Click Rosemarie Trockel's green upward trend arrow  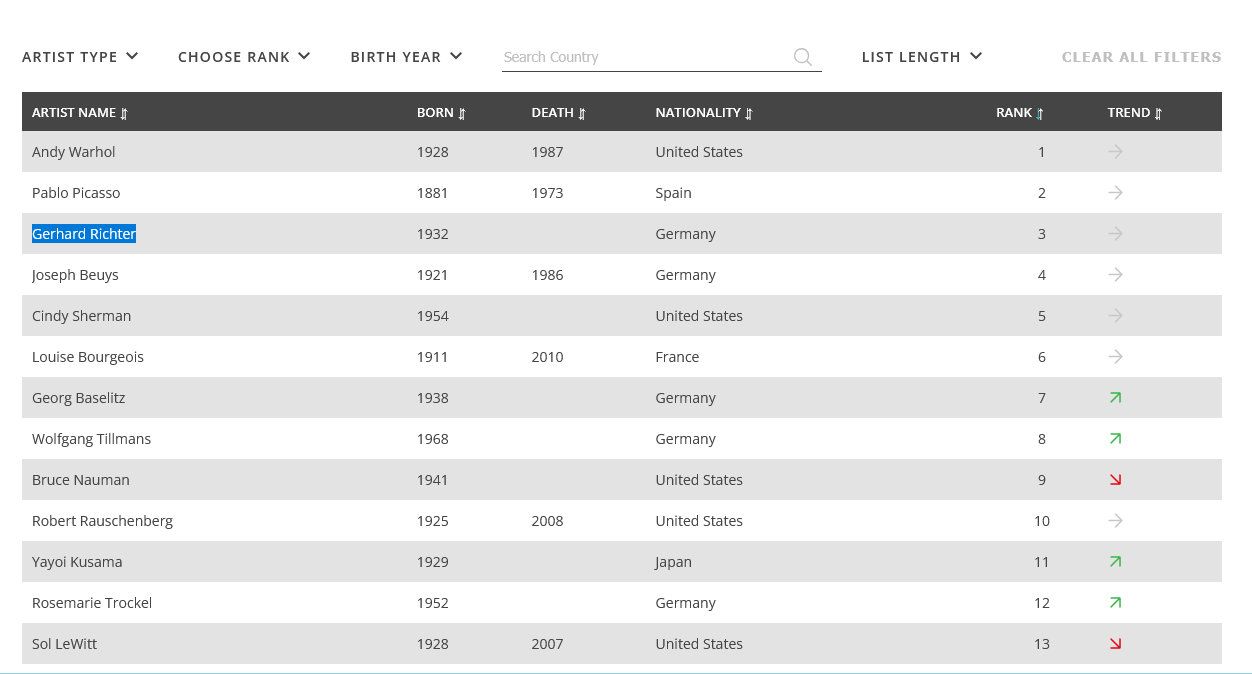tap(1116, 603)
